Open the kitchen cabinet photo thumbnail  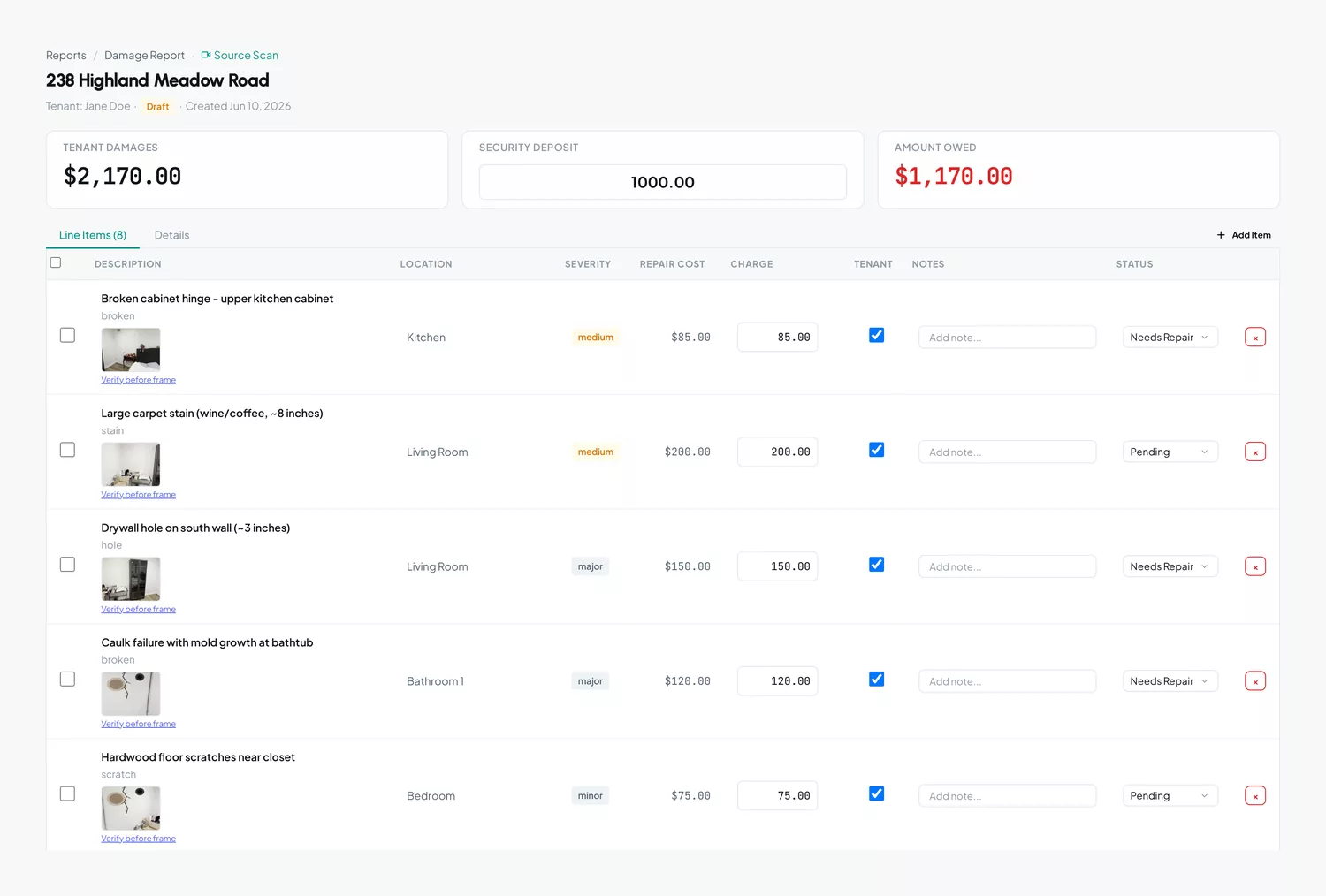[x=131, y=350]
